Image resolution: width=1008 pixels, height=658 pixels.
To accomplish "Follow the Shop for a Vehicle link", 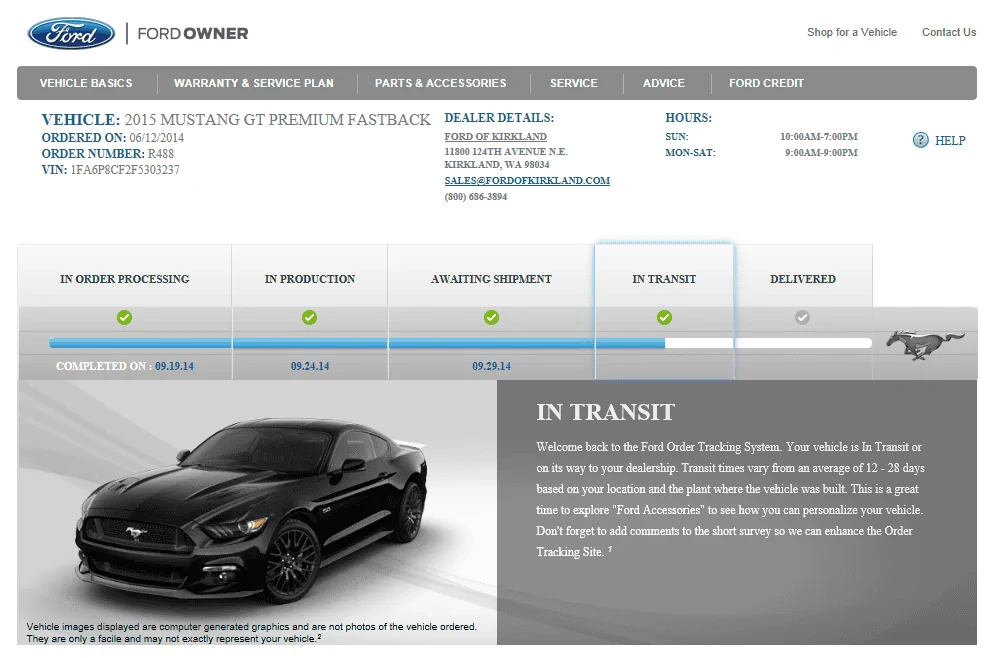I will (x=852, y=32).
